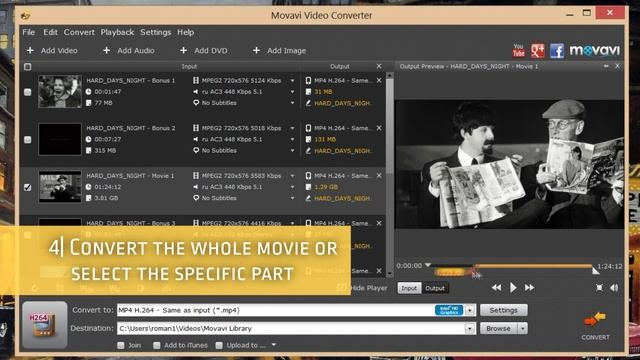Add Audio via plus button

[107, 50]
